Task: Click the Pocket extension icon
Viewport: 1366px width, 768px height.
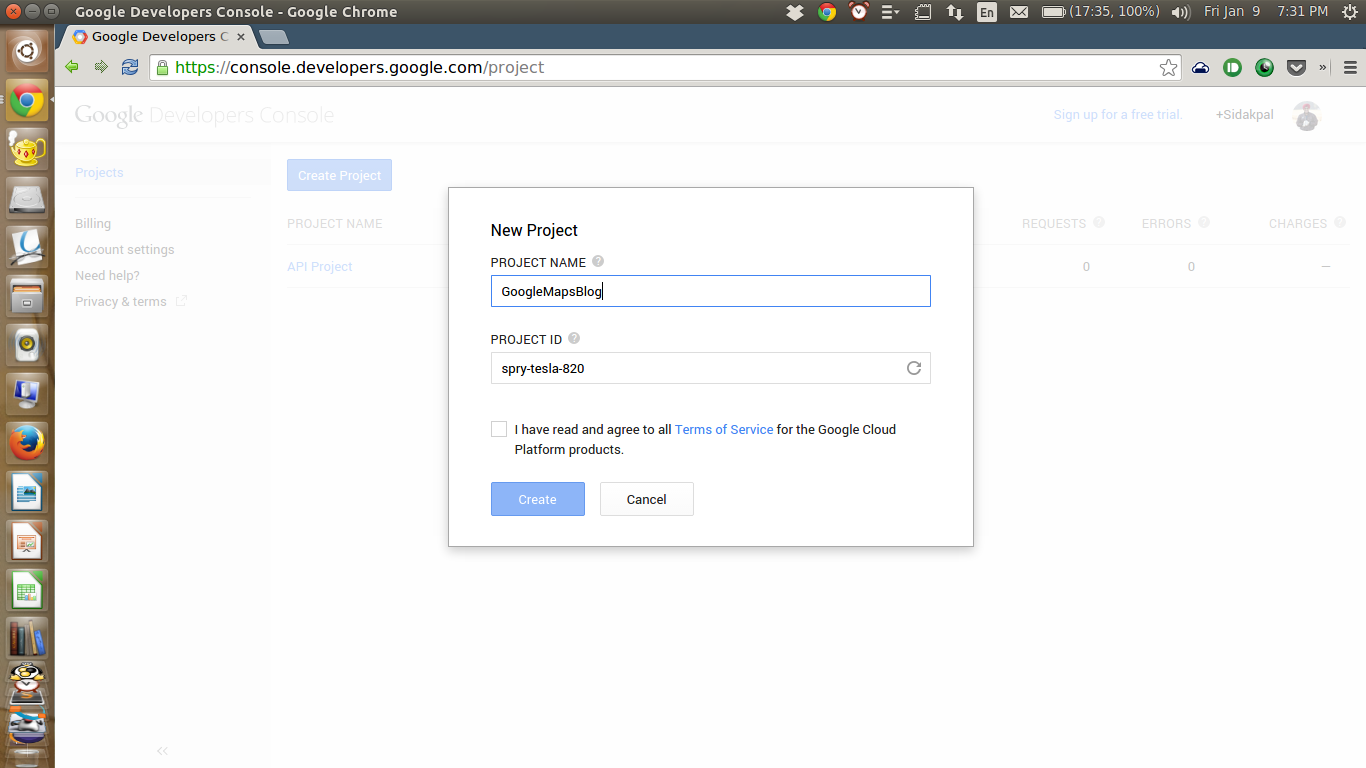Action: click(x=1297, y=68)
